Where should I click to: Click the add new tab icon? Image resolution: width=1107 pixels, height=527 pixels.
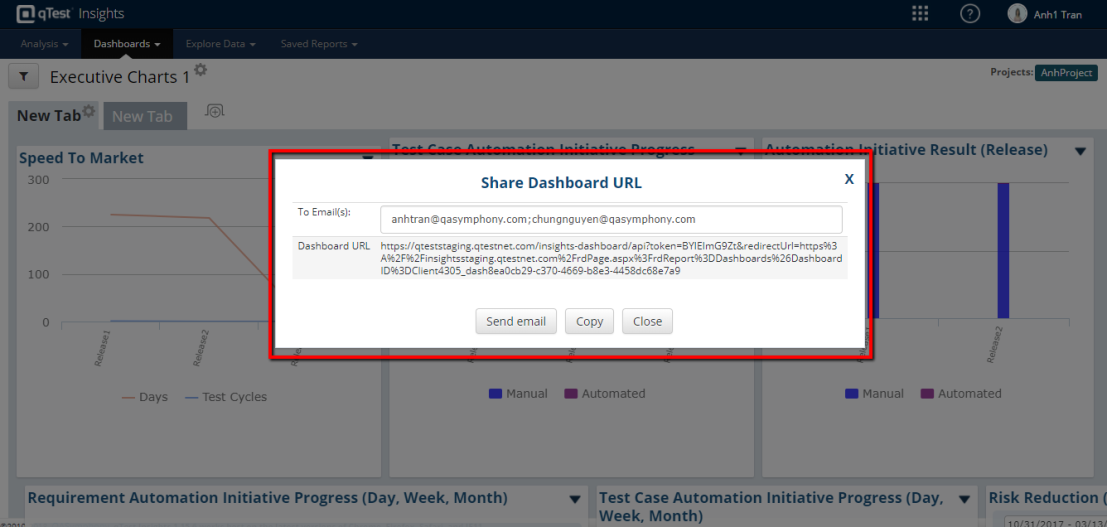[215, 110]
